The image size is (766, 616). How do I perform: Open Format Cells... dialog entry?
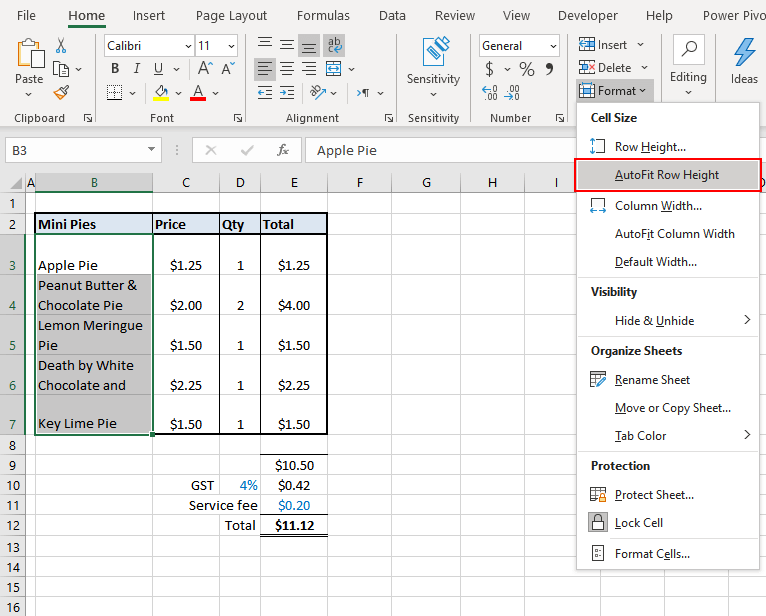pyautogui.click(x=668, y=553)
